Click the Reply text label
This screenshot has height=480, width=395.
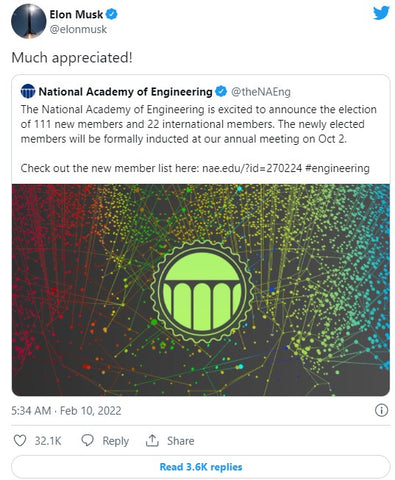pyautogui.click(x=115, y=441)
